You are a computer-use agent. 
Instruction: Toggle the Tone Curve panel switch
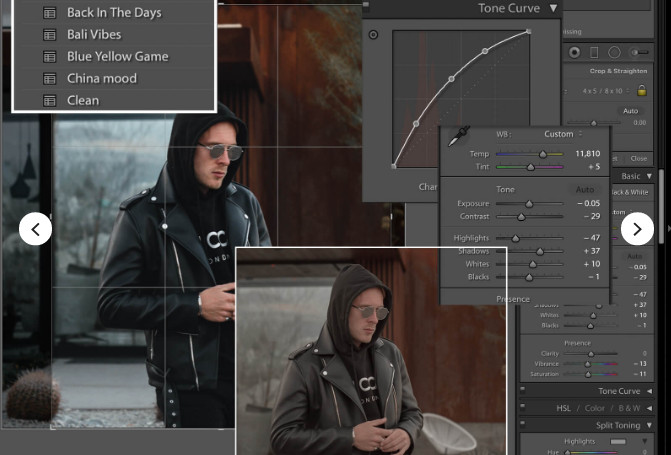523,391
